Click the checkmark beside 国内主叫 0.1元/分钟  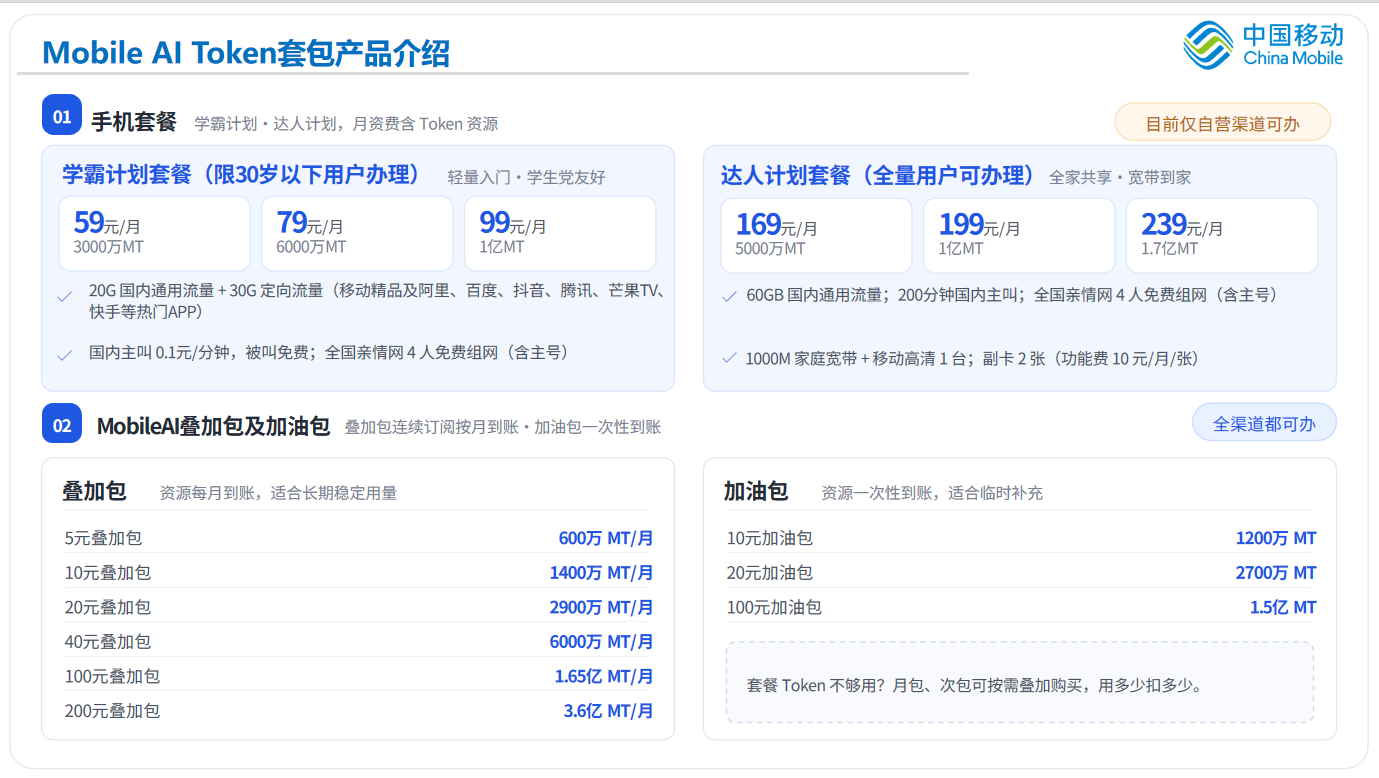[65, 355]
